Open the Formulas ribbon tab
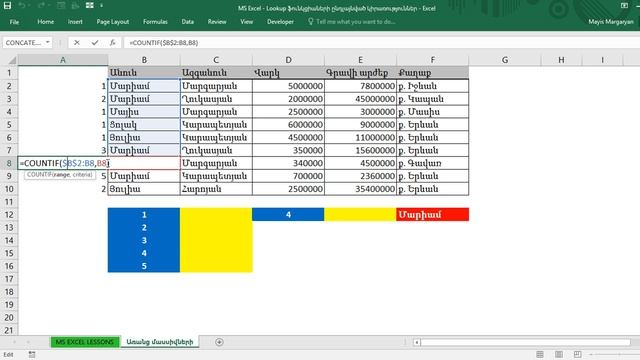Image resolution: width=640 pixels, height=360 pixels. (155, 22)
